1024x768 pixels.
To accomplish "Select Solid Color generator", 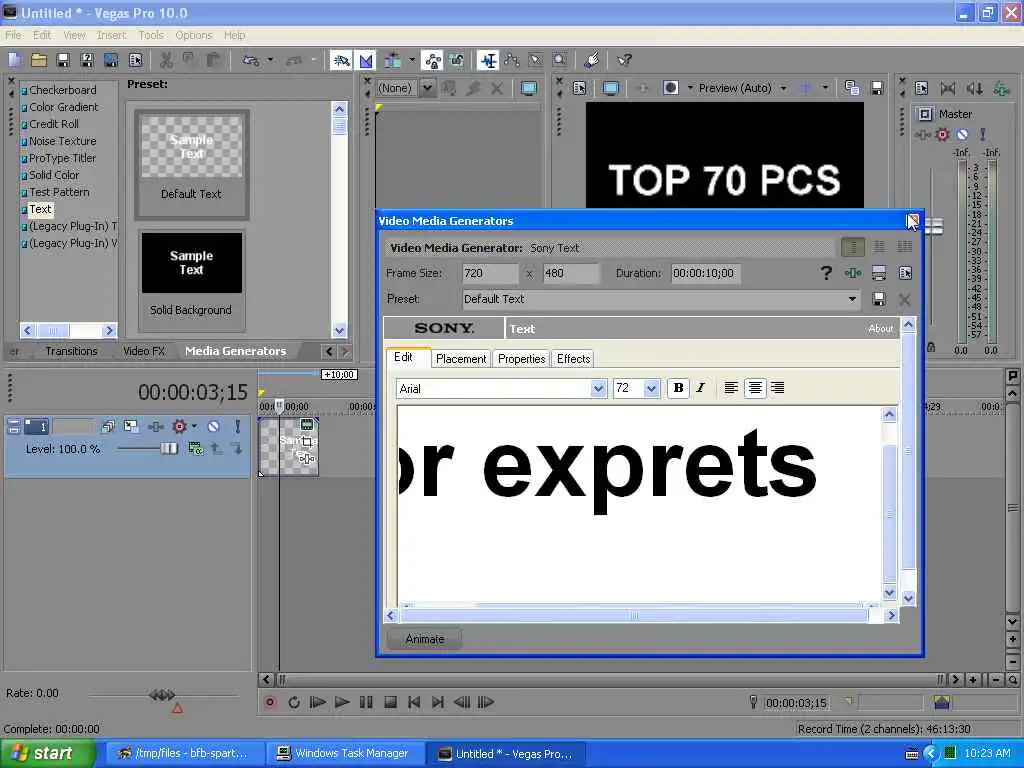I will (54, 175).
